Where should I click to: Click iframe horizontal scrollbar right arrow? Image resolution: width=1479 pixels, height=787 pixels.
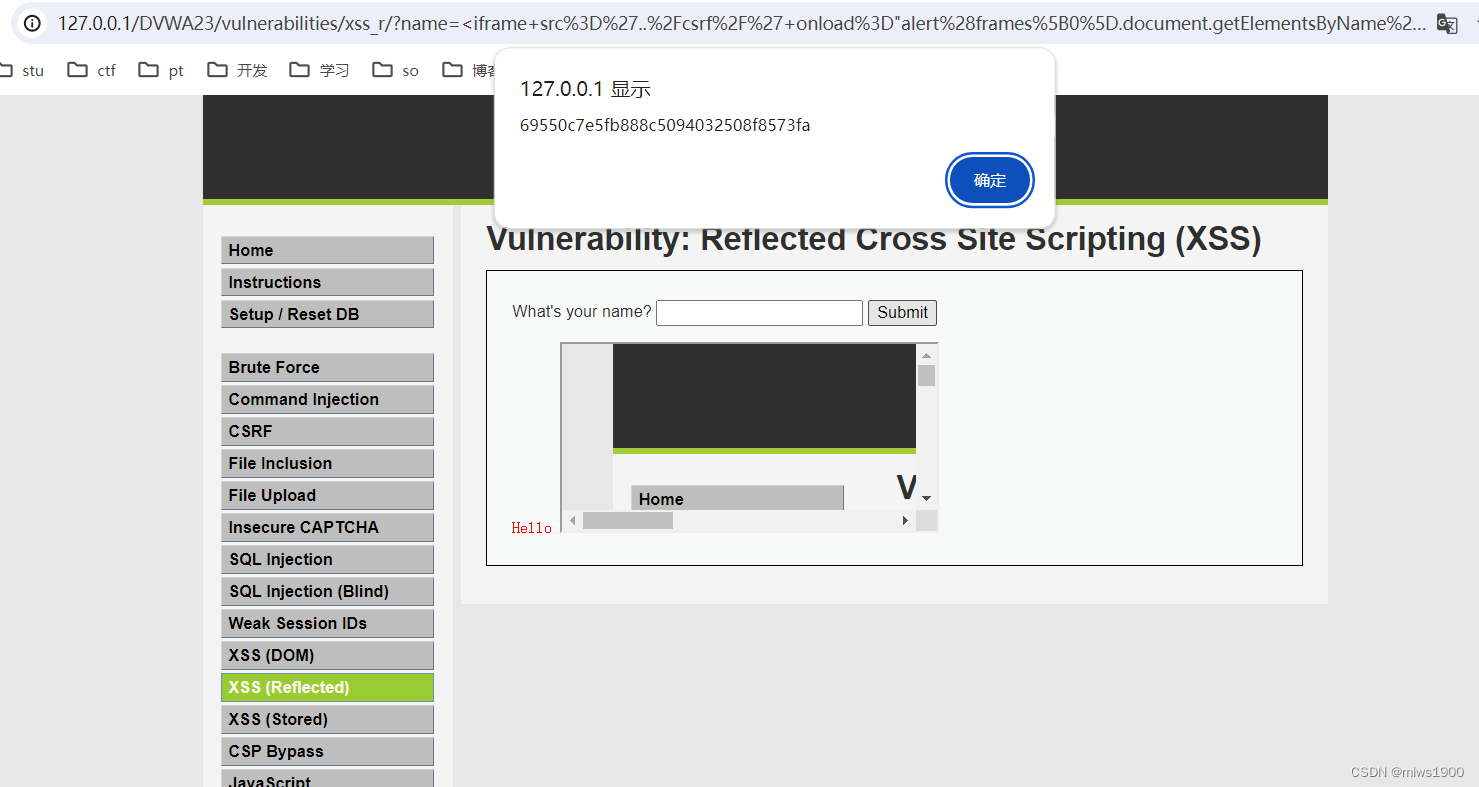905,520
